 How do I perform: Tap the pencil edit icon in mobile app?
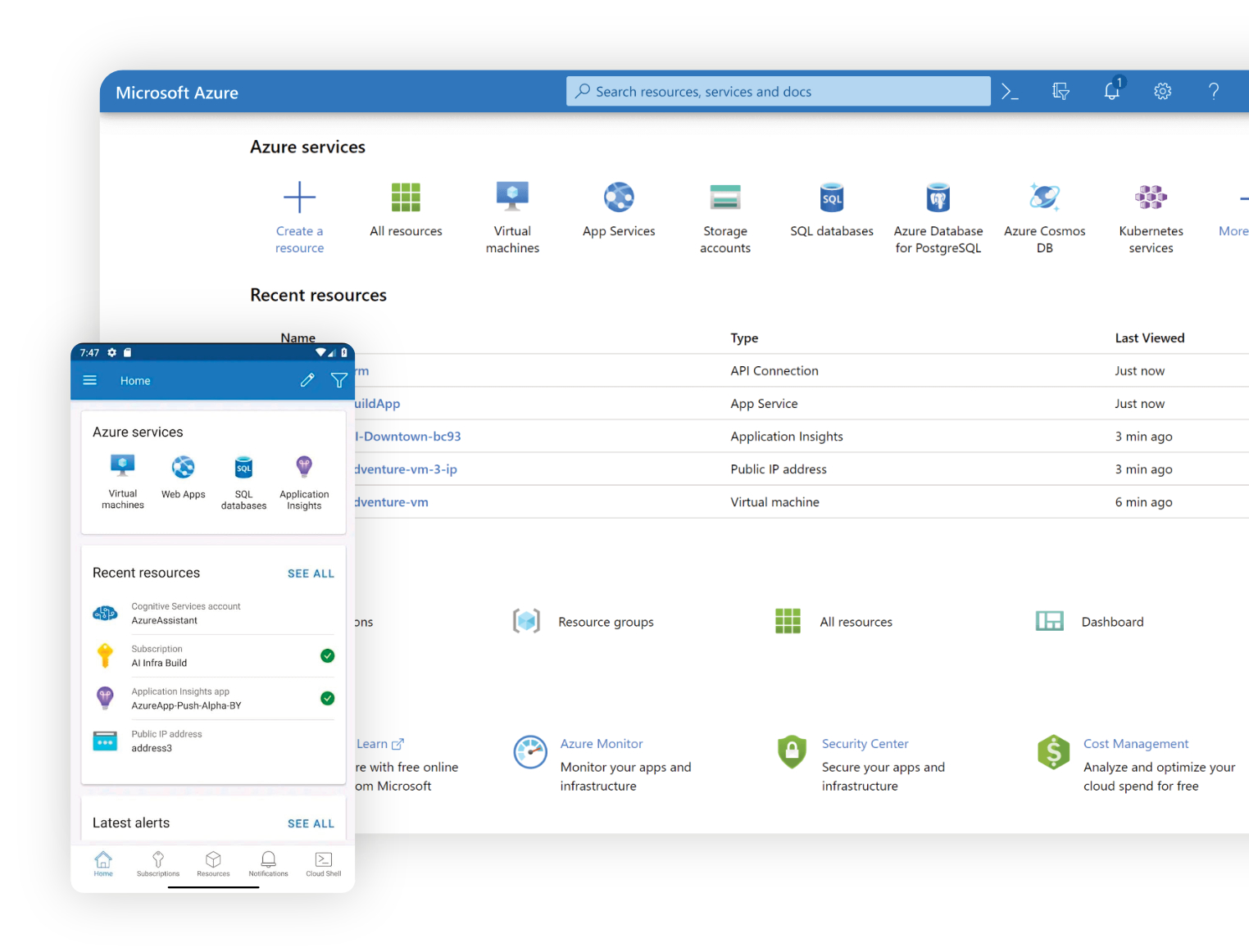pos(307,380)
